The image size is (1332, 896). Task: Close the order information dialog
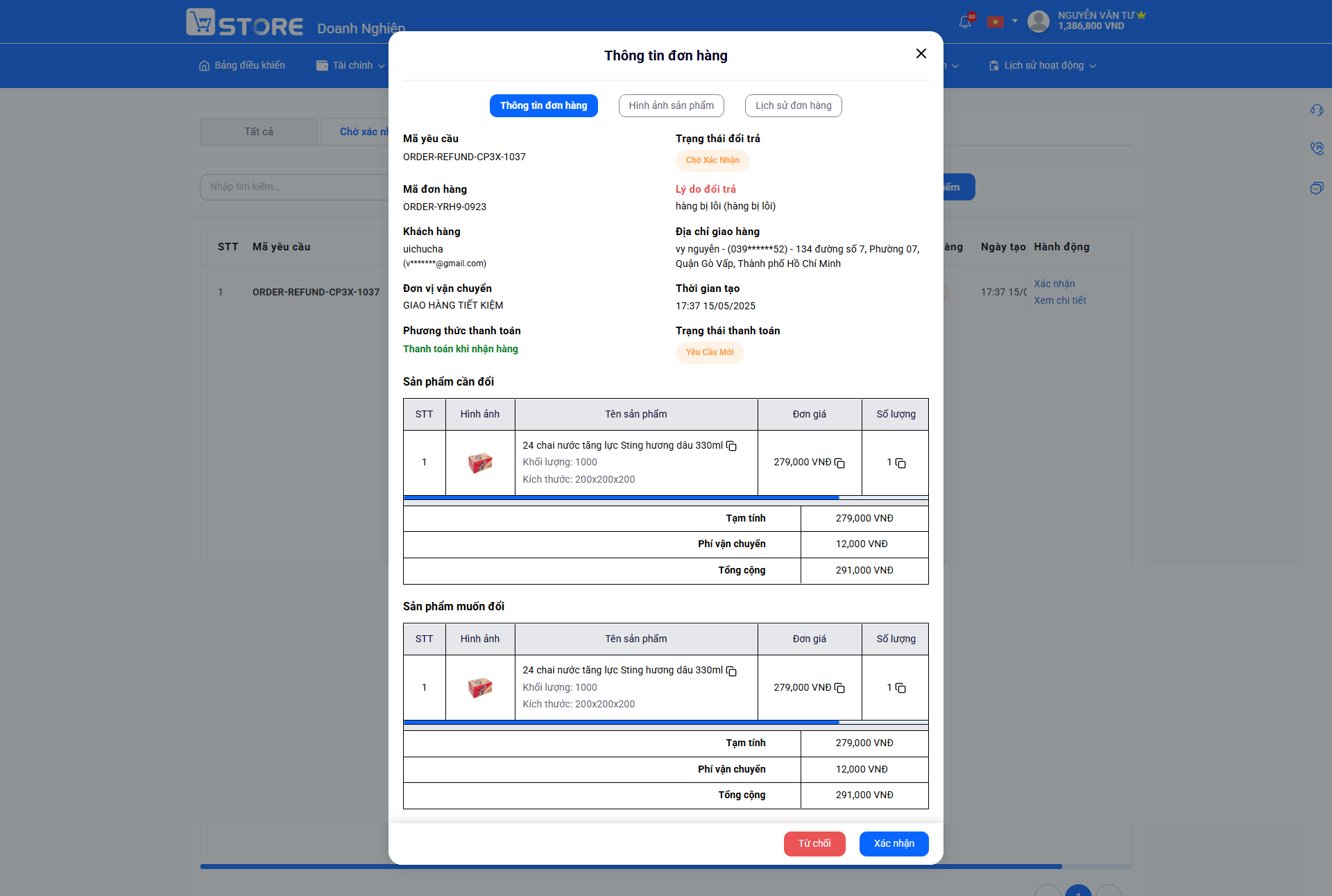(x=921, y=53)
